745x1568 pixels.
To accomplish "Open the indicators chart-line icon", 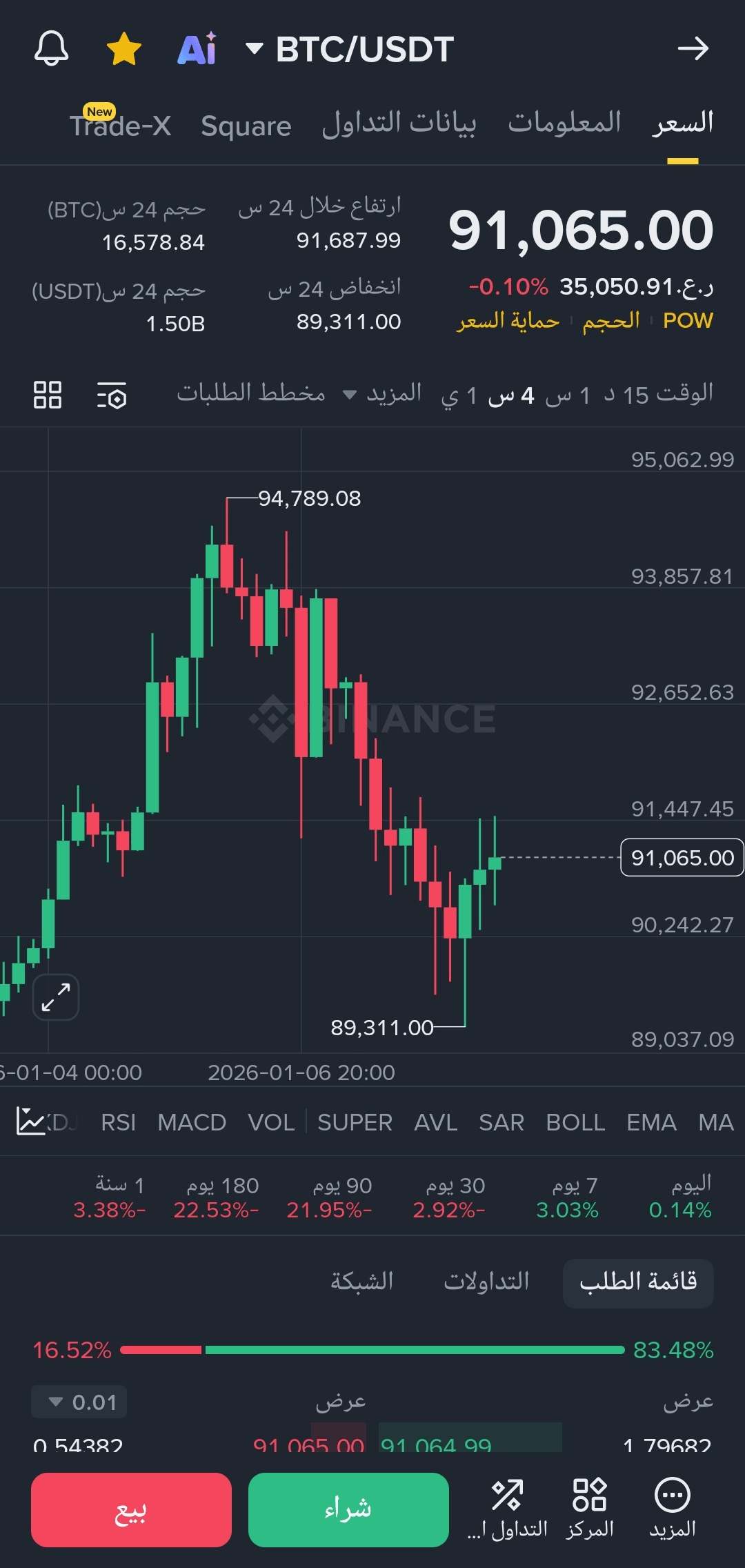I will tap(30, 1121).
